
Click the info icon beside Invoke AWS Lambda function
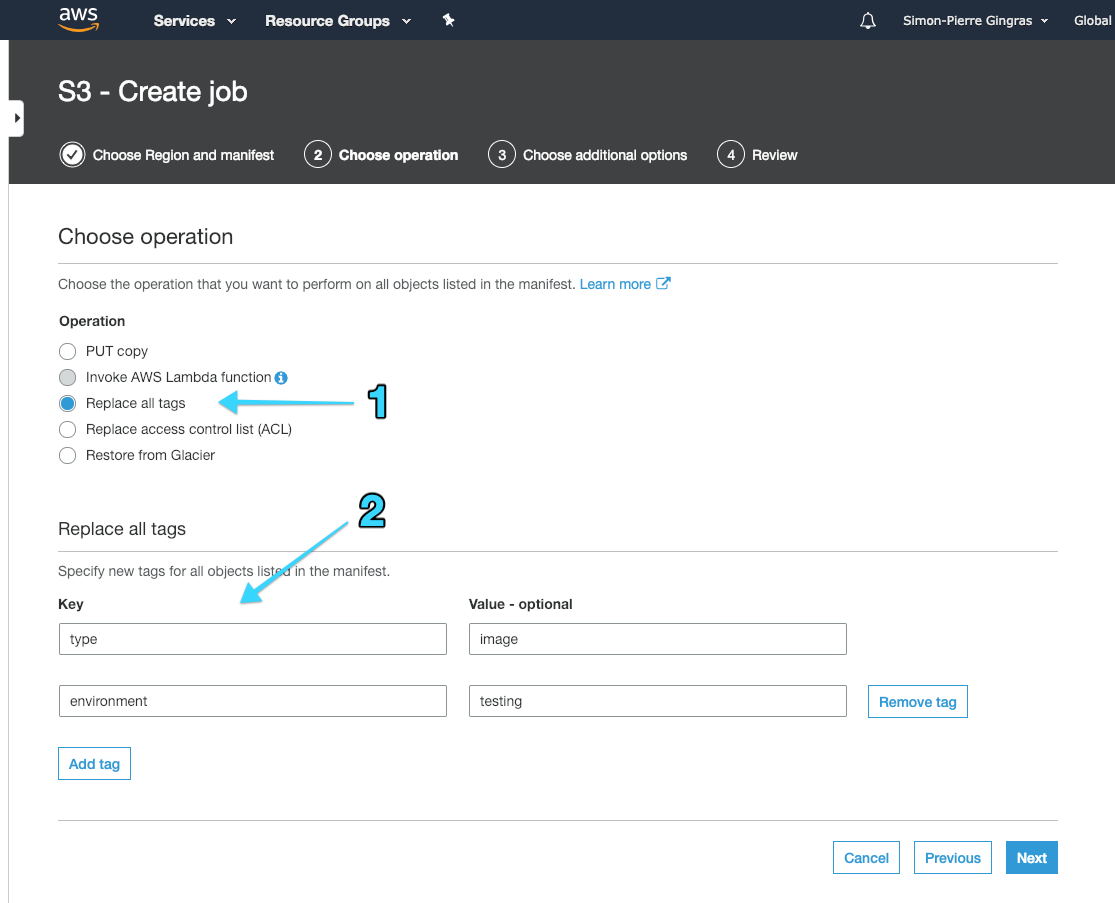point(280,377)
